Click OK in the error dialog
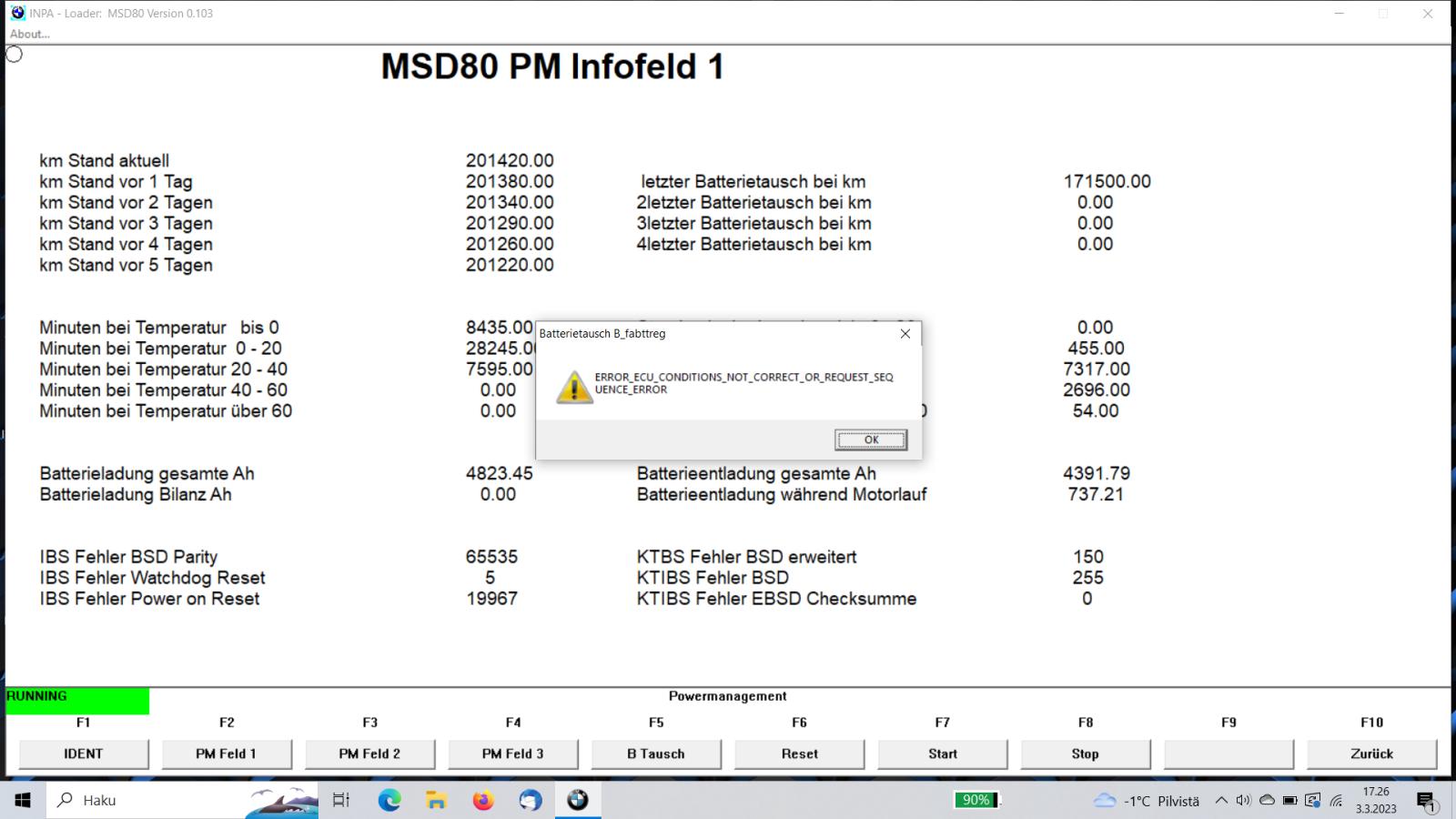The width and height of the screenshot is (1456, 819). point(871,440)
